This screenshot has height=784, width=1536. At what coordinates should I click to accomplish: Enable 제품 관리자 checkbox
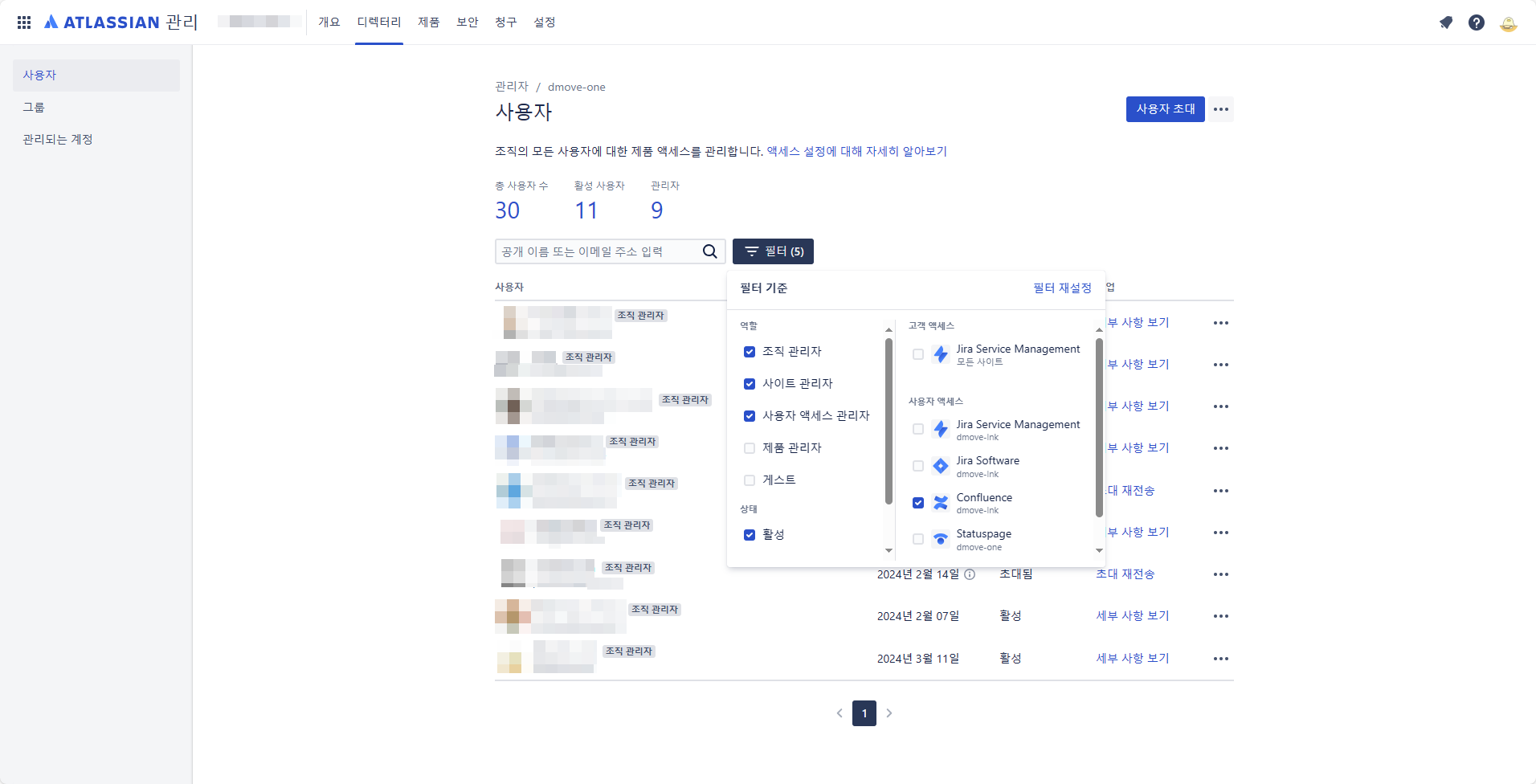(750, 448)
